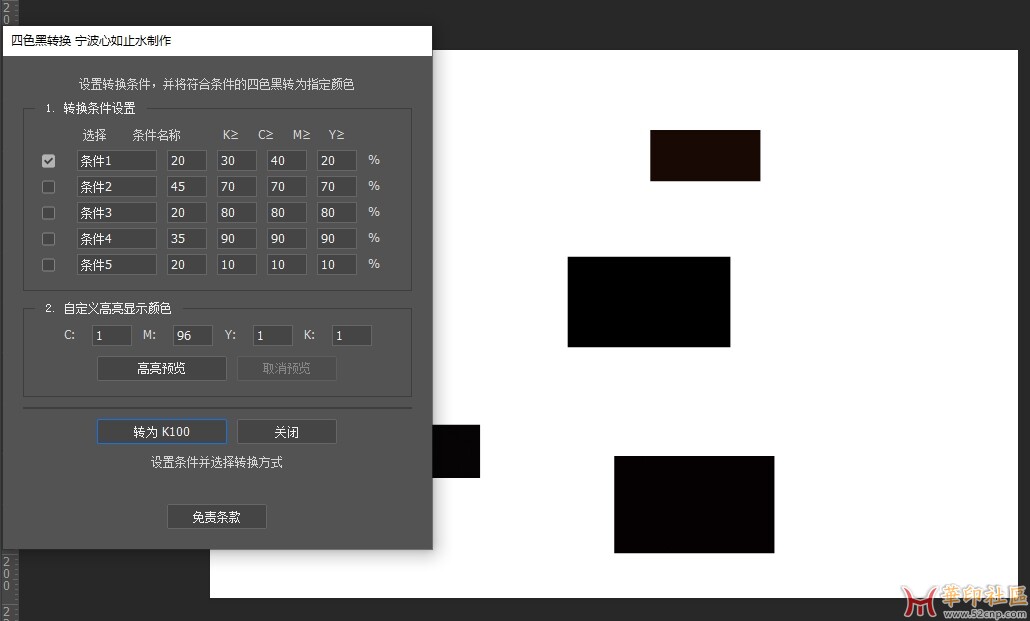Image resolution: width=1030 pixels, height=621 pixels.
Task: Focus the Y value field of 条件5
Action: point(336,265)
